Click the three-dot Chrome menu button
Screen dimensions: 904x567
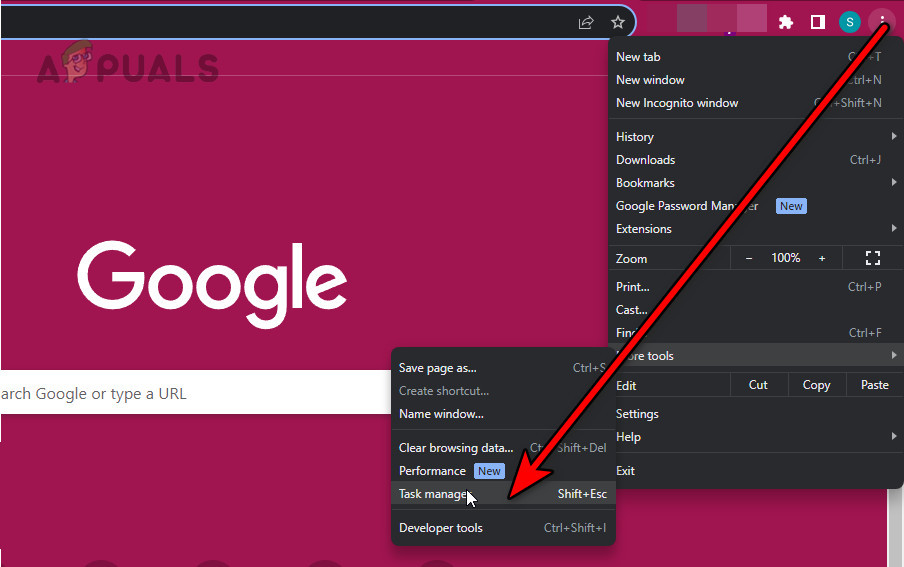click(x=882, y=22)
